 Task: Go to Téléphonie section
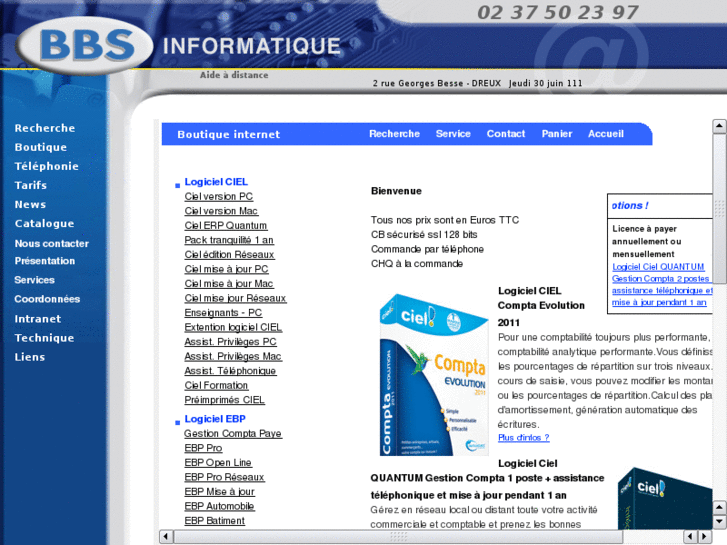click(x=46, y=166)
